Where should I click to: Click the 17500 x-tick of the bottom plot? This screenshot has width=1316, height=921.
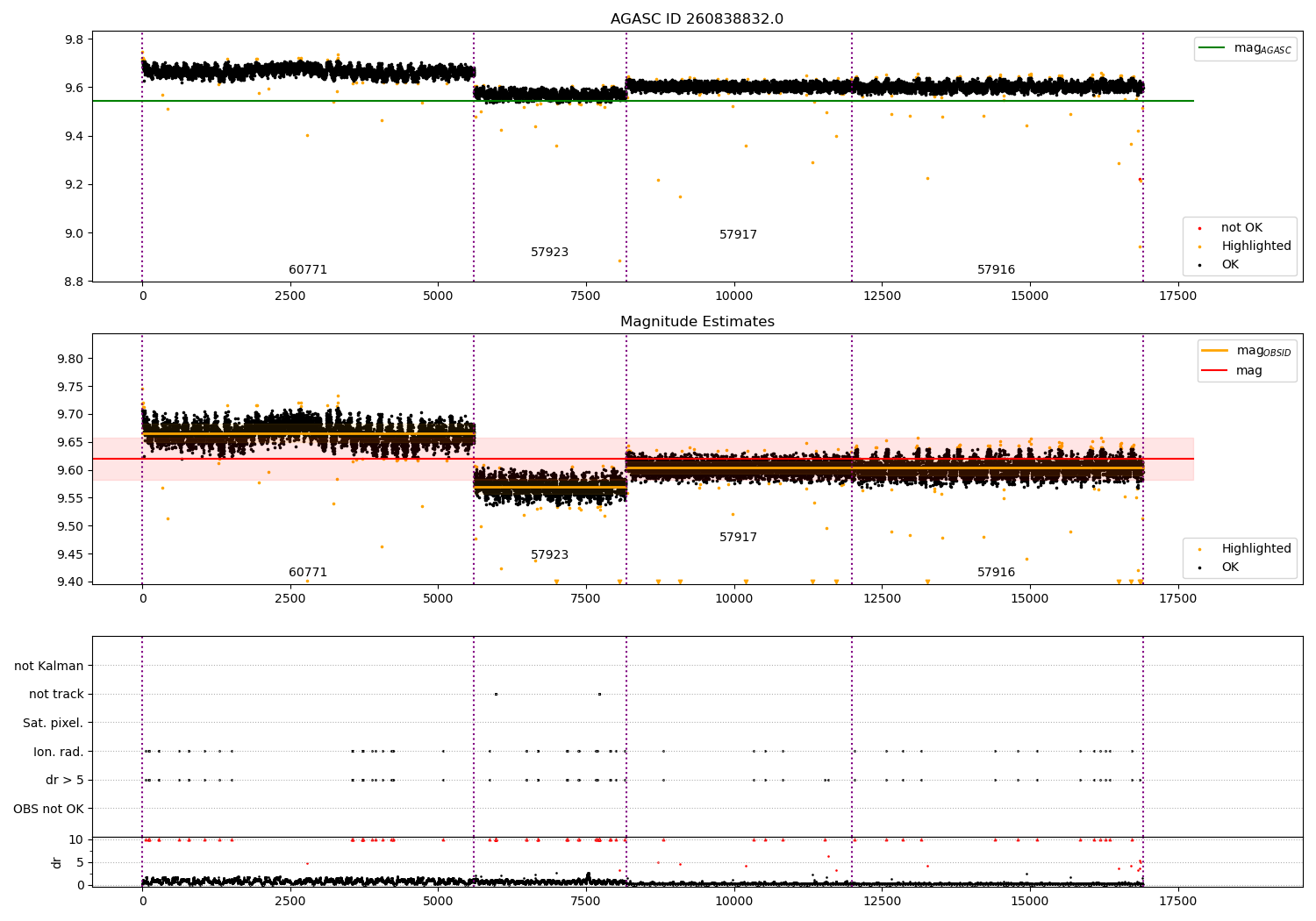(x=1177, y=901)
